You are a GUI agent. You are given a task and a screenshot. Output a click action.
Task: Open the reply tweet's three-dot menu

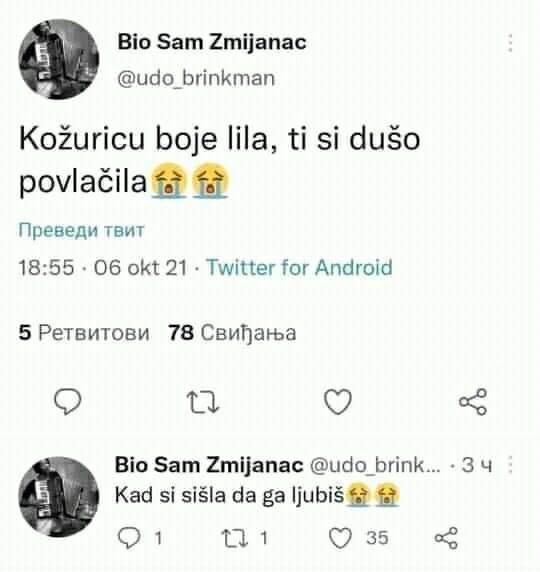[x=510, y=465]
